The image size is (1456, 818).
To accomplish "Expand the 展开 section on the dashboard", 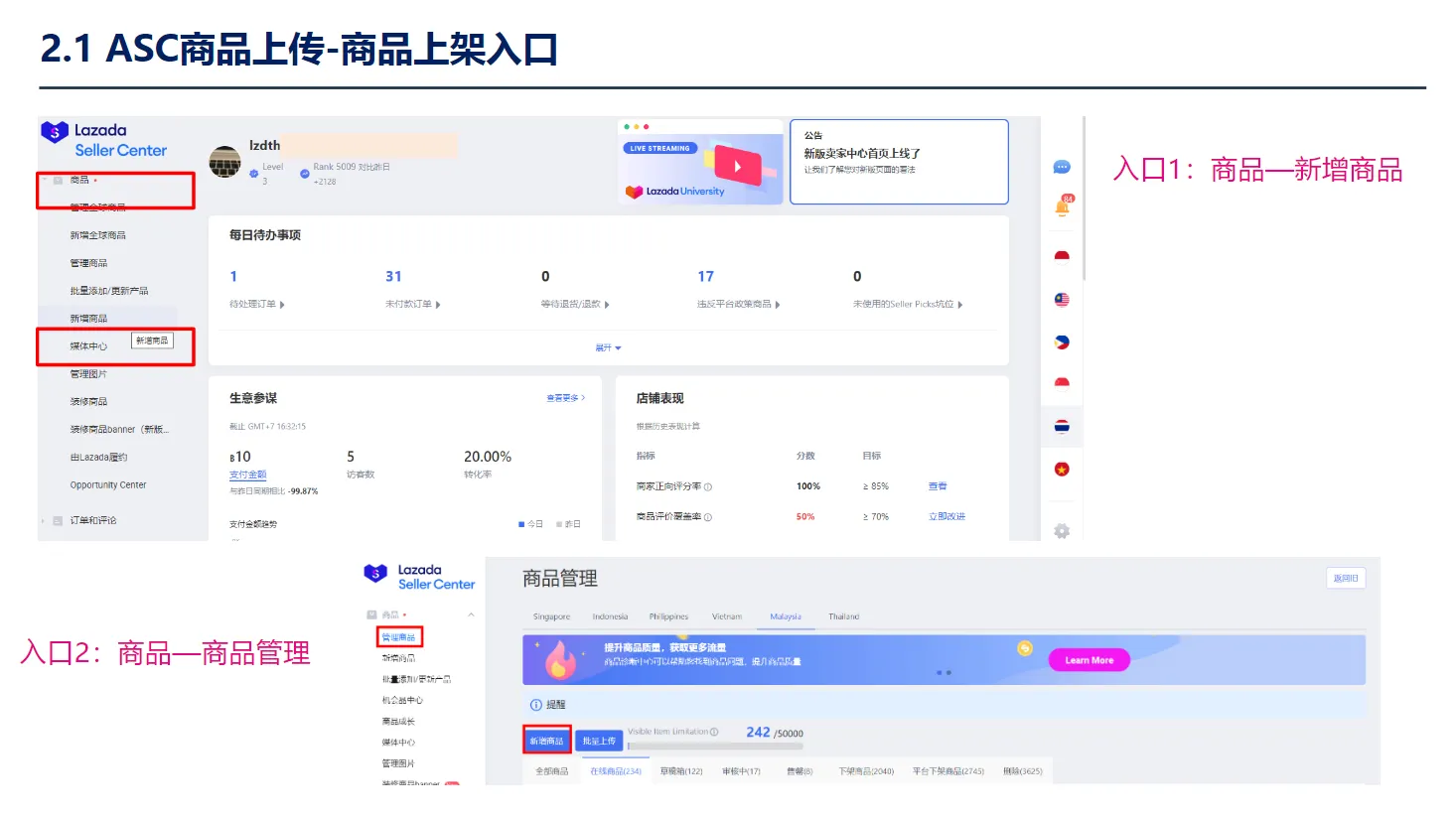I will (608, 347).
